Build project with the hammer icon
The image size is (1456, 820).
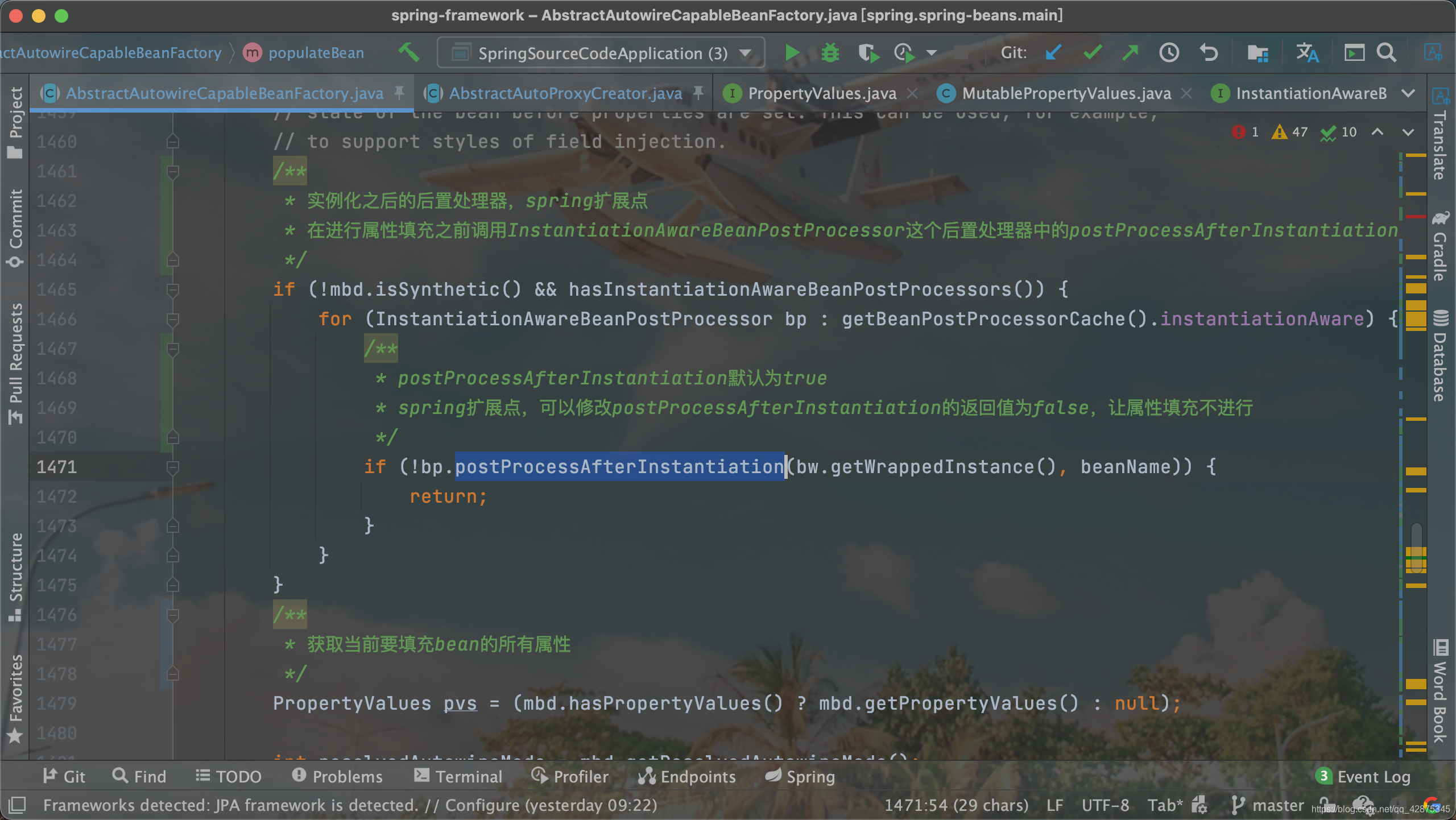[x=409, y=53]
